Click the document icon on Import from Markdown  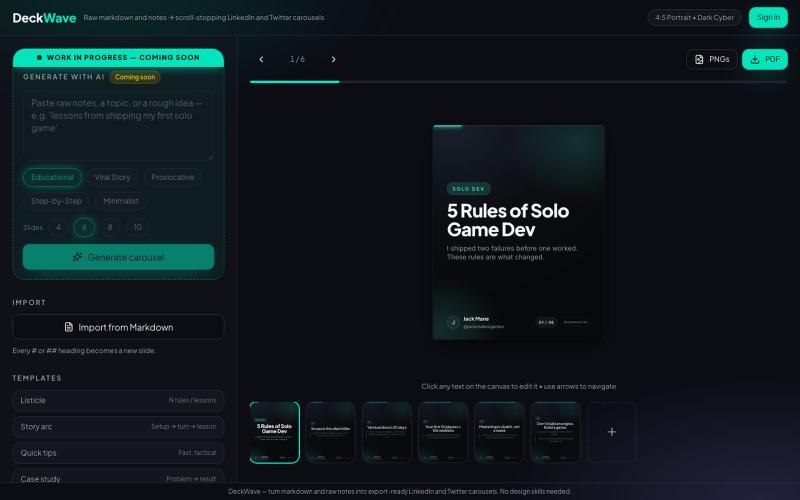[68, 327]
